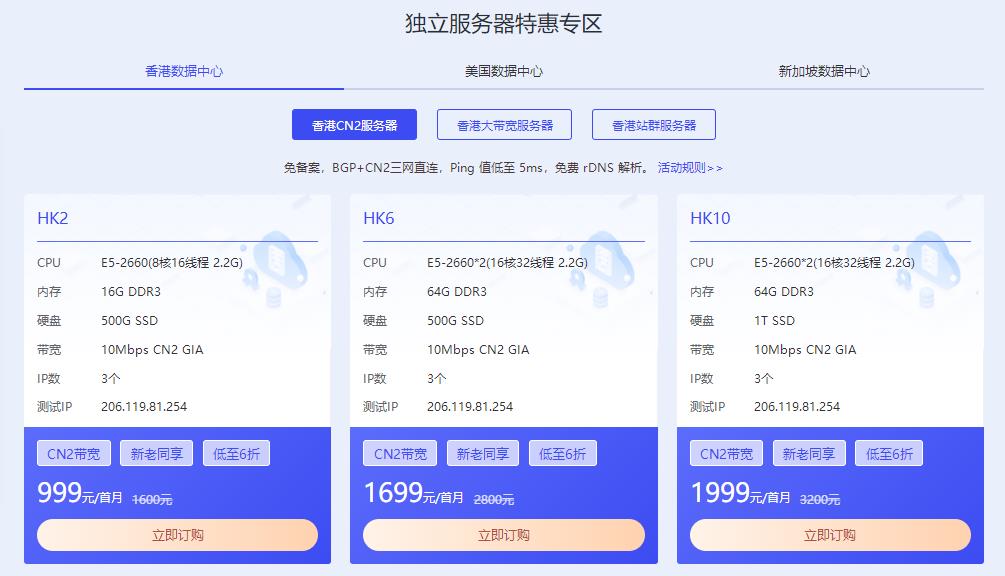Select 香港大带宽服务器 category button
The width and height of the screenshot is (1005, 576).
click(x=504, y=125)
